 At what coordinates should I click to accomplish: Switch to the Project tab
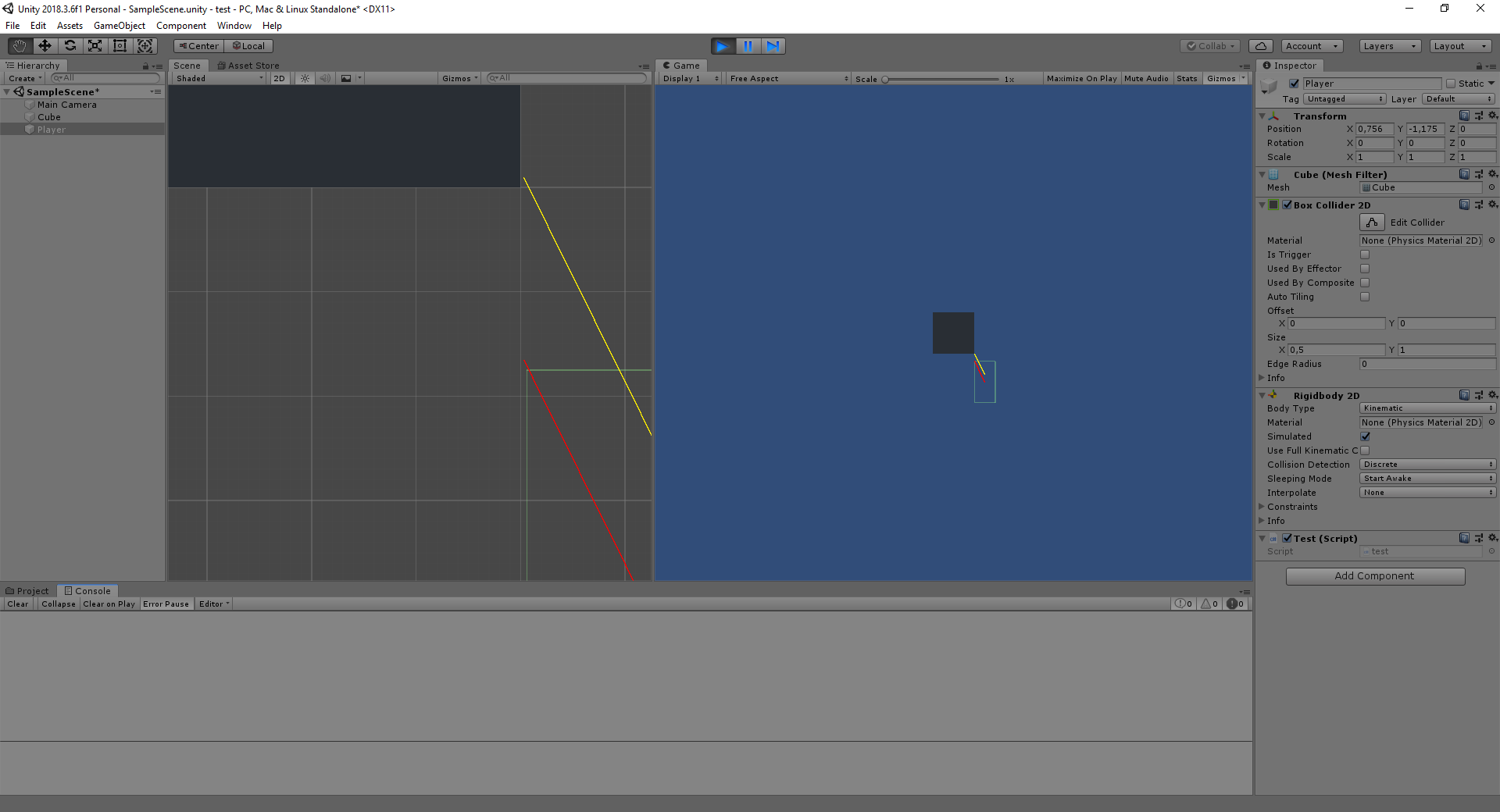[x=27, y=591]
